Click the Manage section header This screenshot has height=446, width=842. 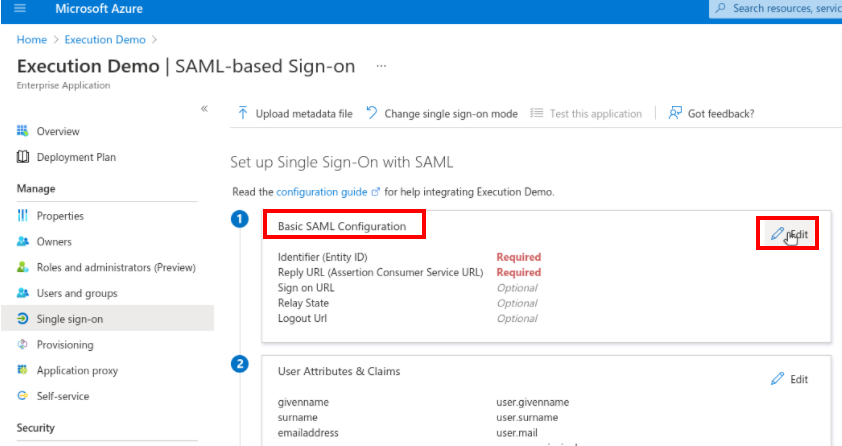click(36, 189)
